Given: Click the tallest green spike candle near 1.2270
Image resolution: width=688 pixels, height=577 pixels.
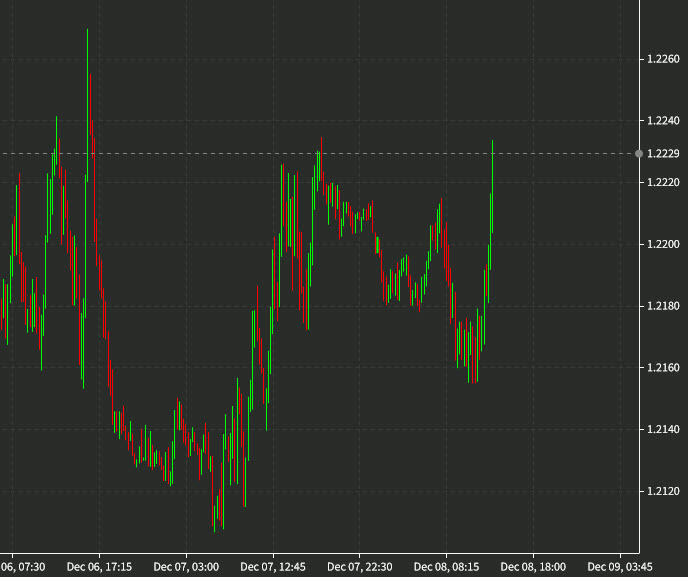Looking at the screenshot, I should 88,105.
